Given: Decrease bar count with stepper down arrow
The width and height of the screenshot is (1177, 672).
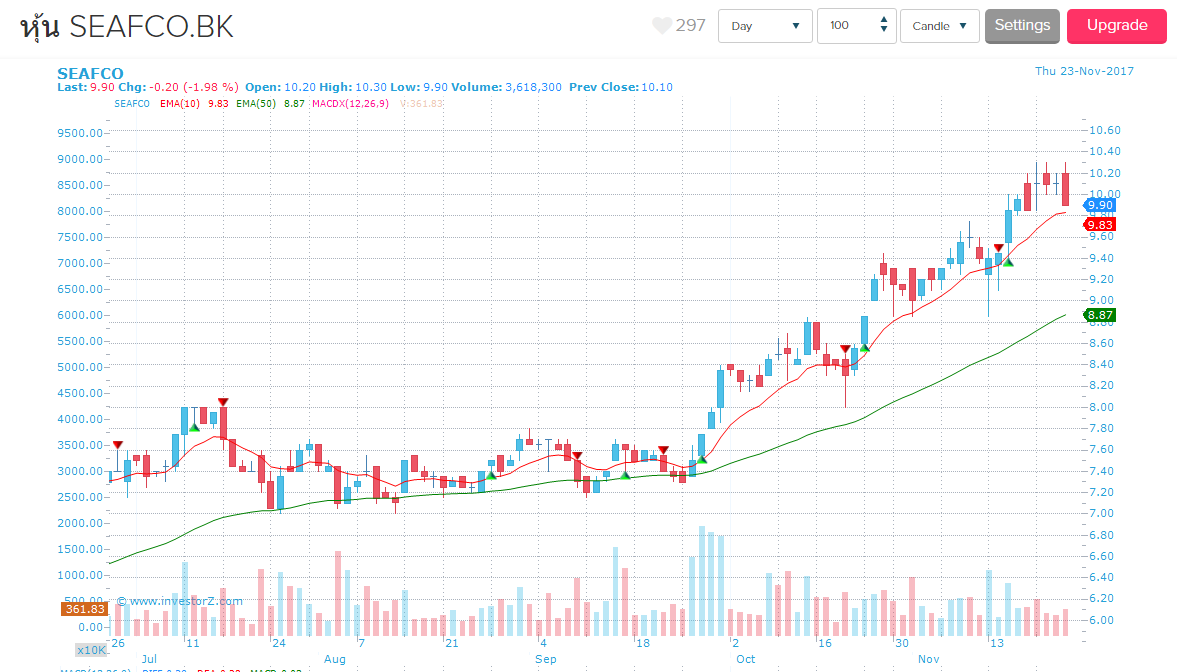Looking at the screenshot, I should 884,31.
